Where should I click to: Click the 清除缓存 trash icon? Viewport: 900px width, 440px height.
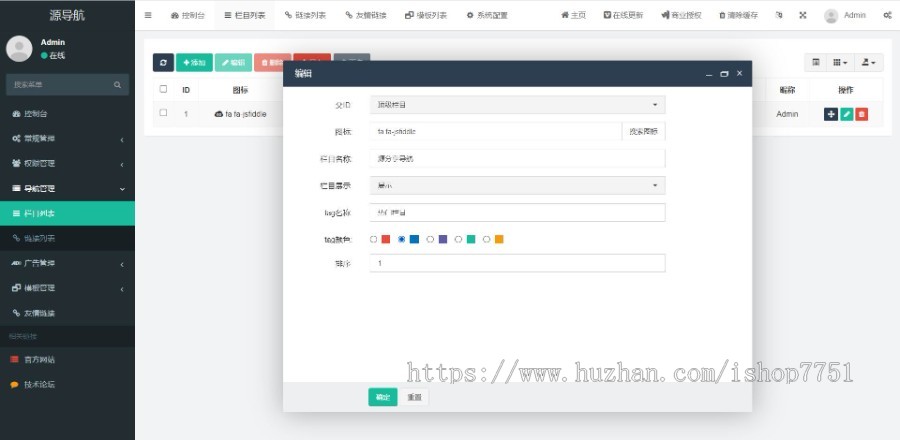tap(739, 15)
